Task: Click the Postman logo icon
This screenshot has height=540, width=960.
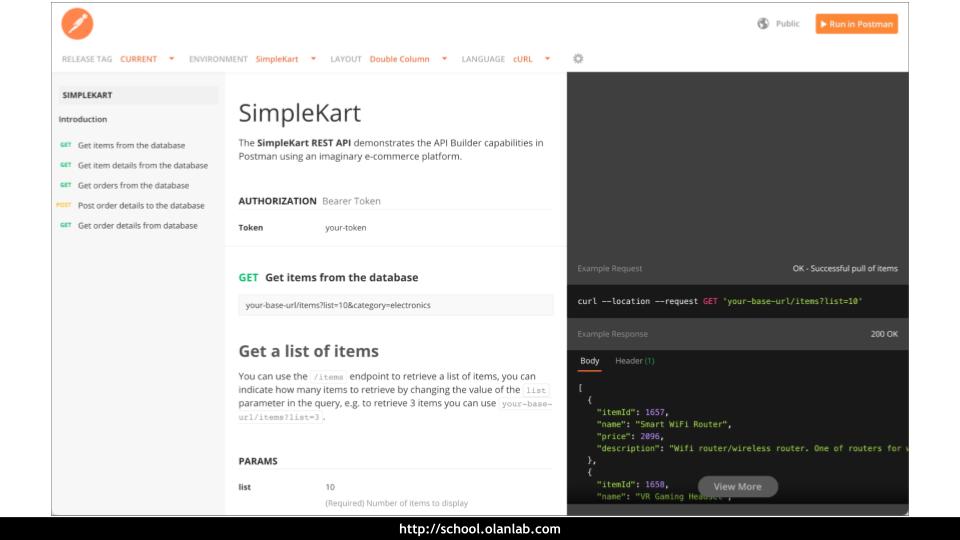Action: pos(77,24)
